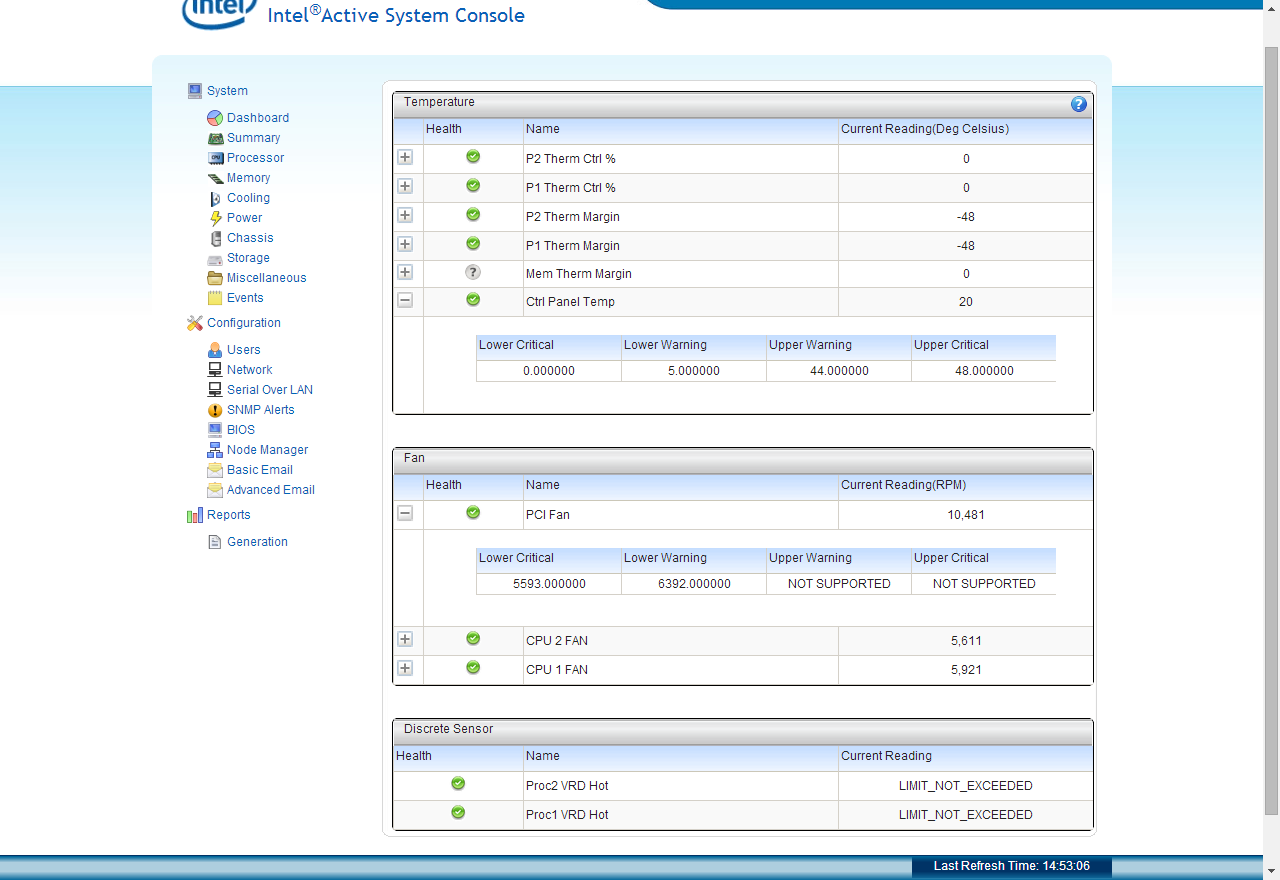Collapse the PCI Fan row

click(x=405, y=513)
